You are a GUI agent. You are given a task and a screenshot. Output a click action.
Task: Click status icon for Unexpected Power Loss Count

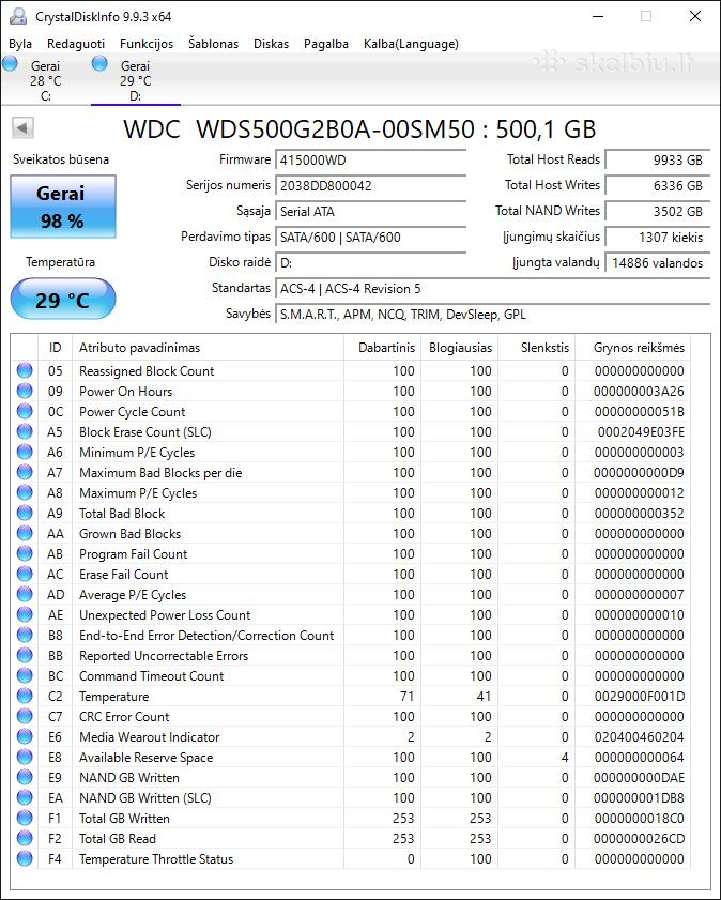pos(25,615)
